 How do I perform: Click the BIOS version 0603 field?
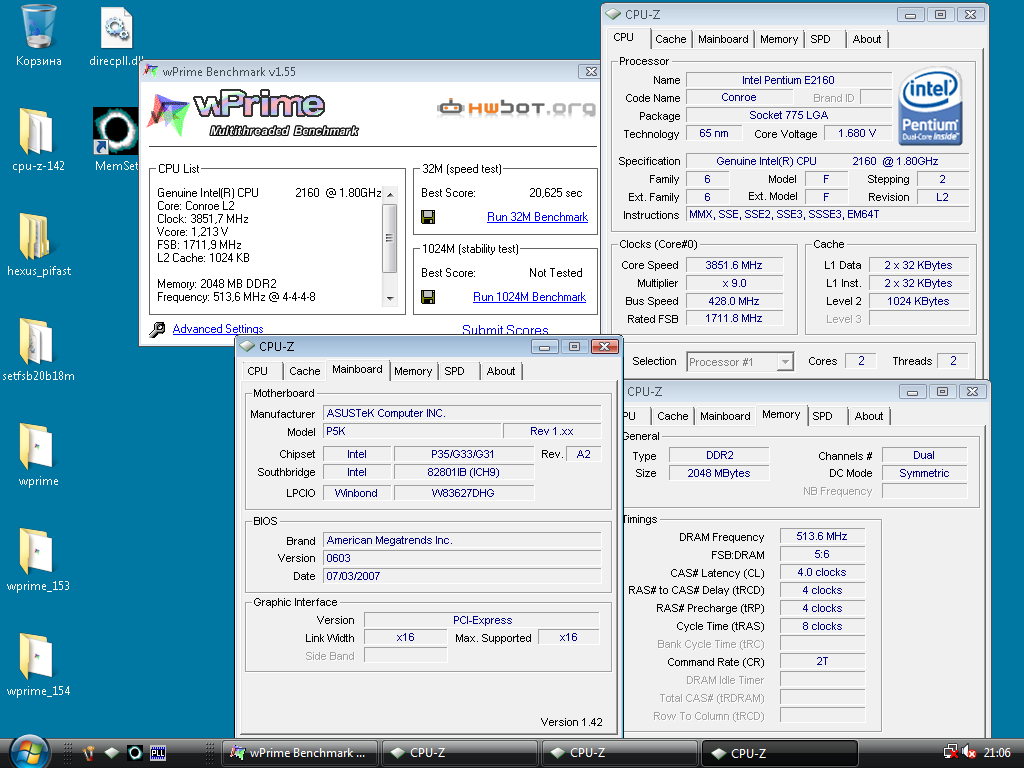pos(462,558)
